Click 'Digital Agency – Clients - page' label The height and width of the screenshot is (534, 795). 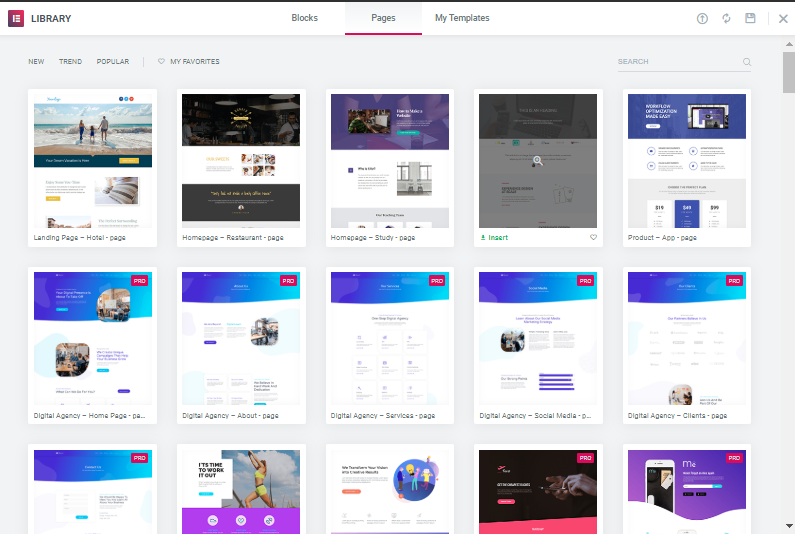click(677, 415)
